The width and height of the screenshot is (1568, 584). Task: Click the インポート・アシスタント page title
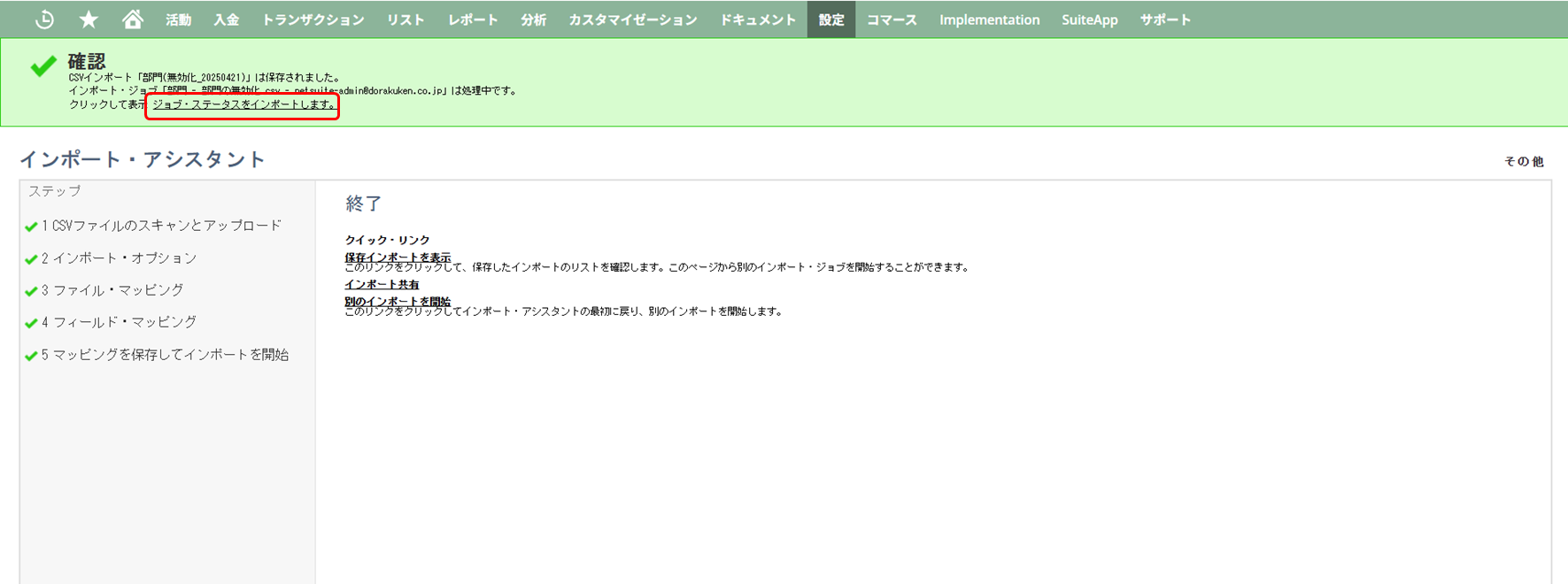click(143, 159)
